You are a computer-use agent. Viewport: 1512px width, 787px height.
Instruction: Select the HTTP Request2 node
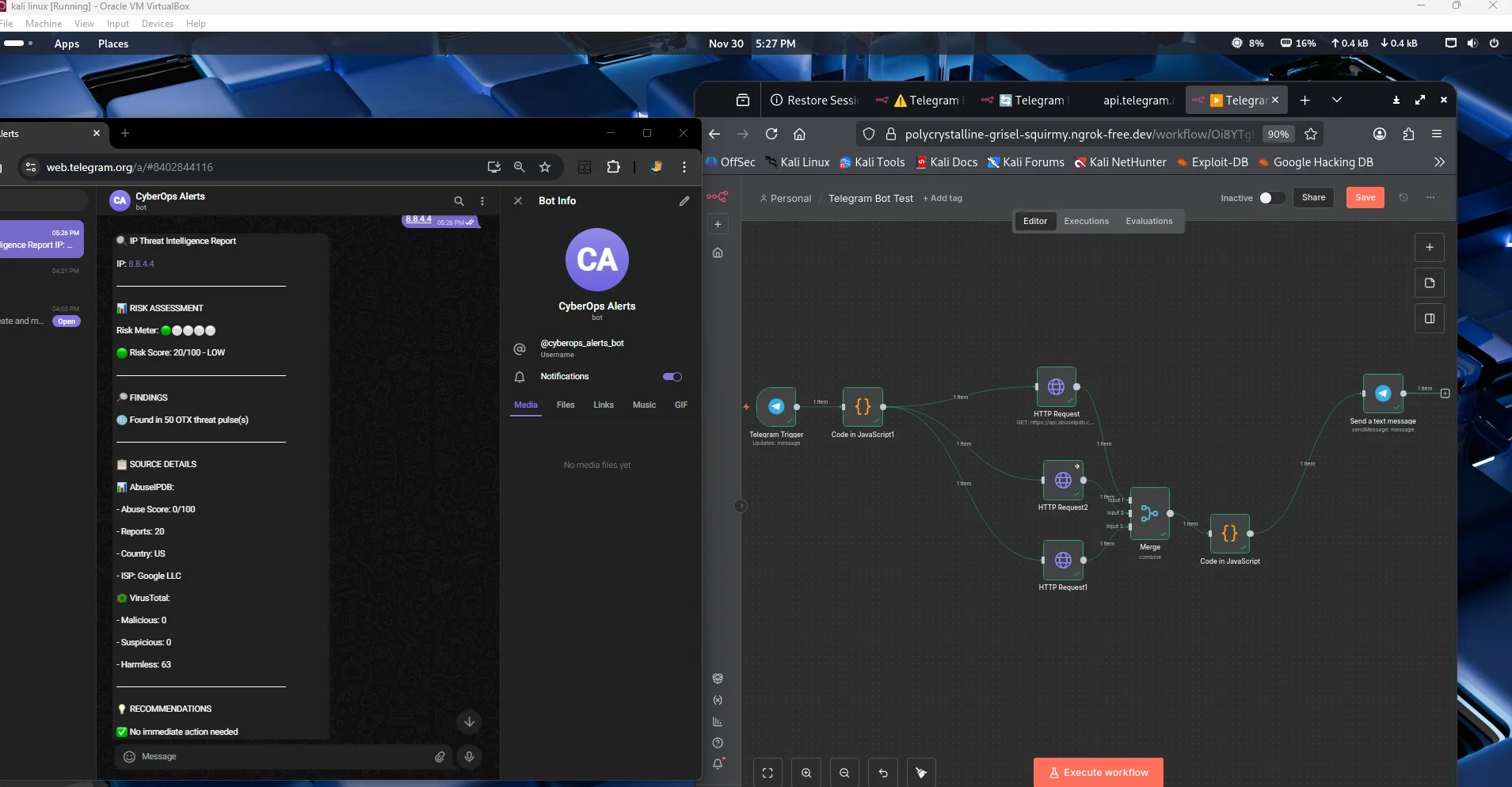point(1063,480)
